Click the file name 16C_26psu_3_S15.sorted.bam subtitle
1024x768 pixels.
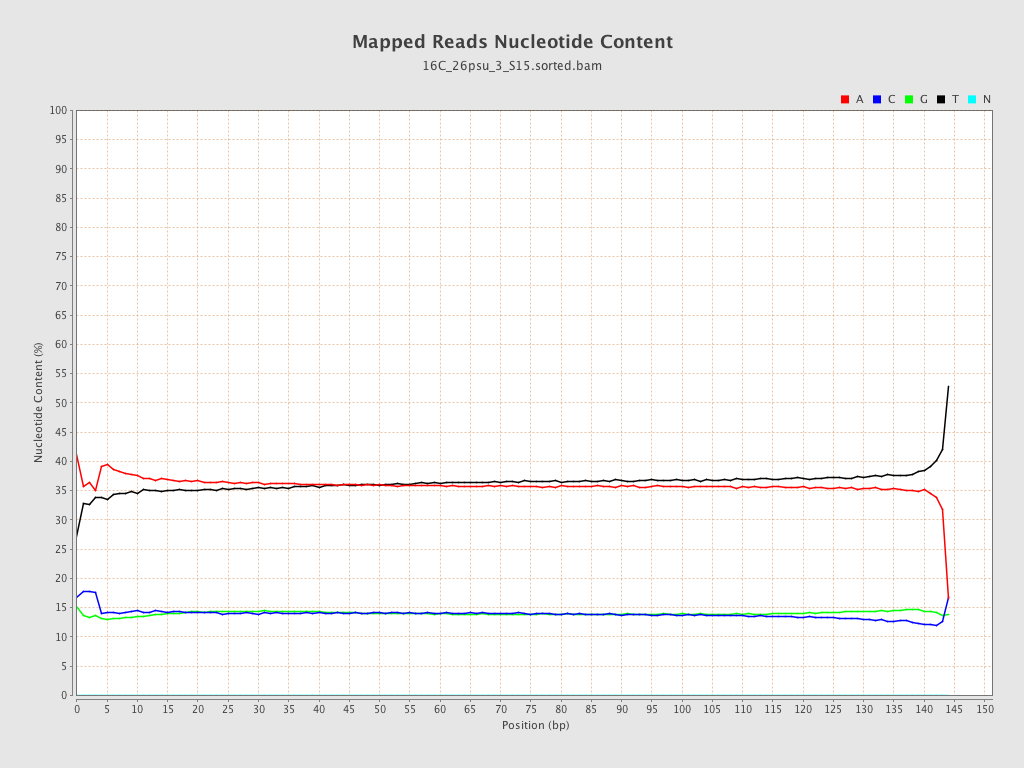click(512, 66)
